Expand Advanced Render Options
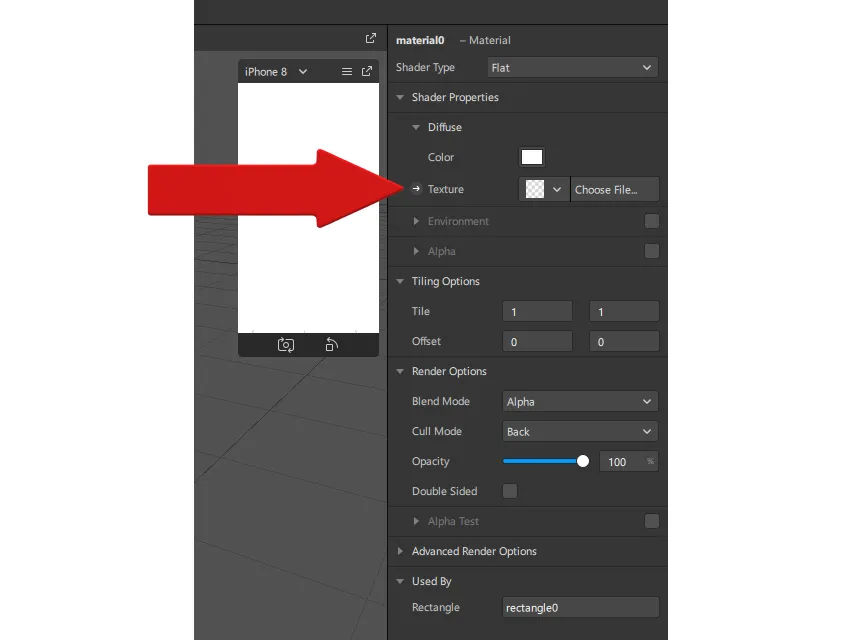This screenshot has width=862, height=640. click(400, 551)
